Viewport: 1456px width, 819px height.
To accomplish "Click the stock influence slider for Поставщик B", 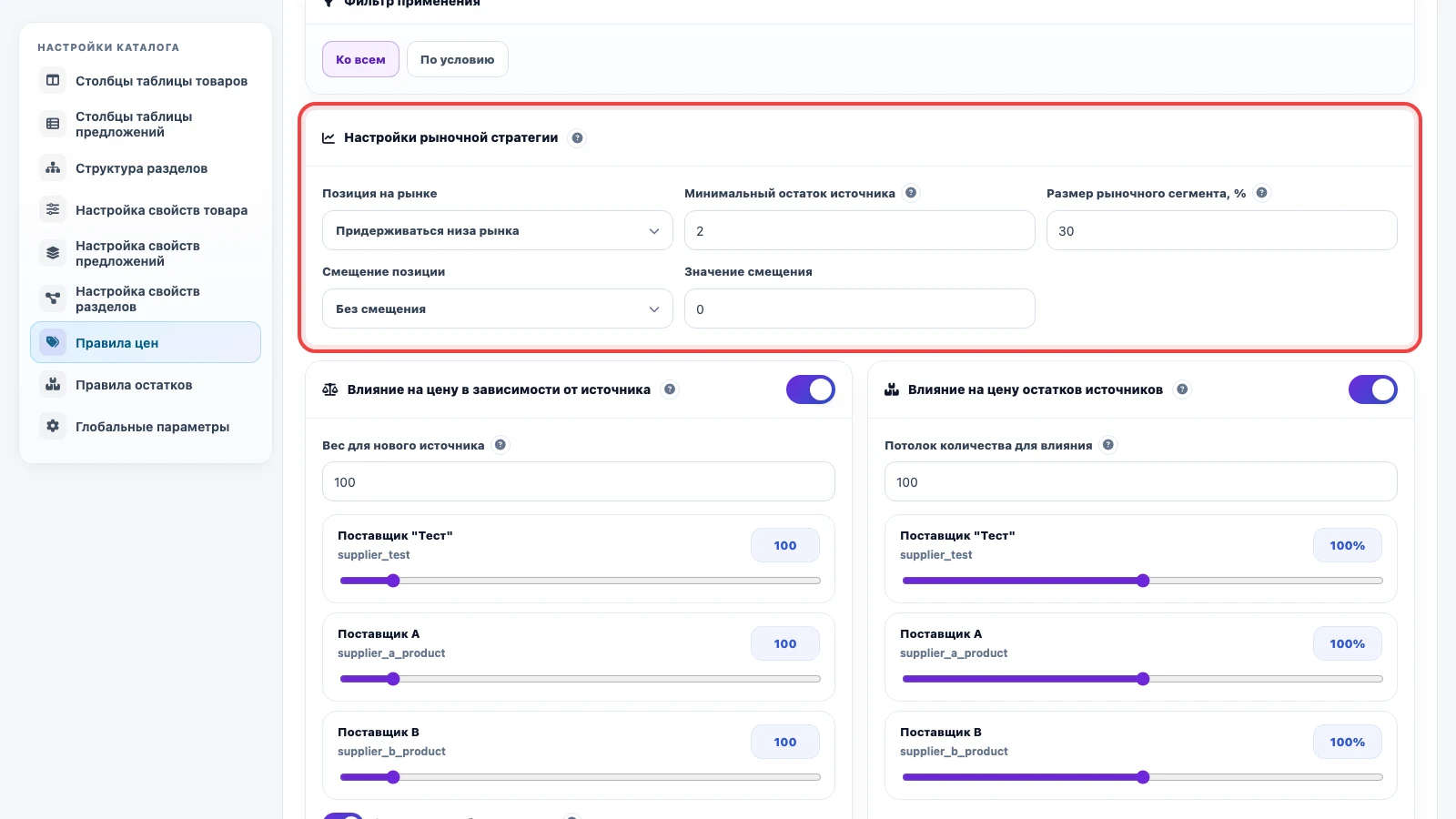I will 1142,777.
